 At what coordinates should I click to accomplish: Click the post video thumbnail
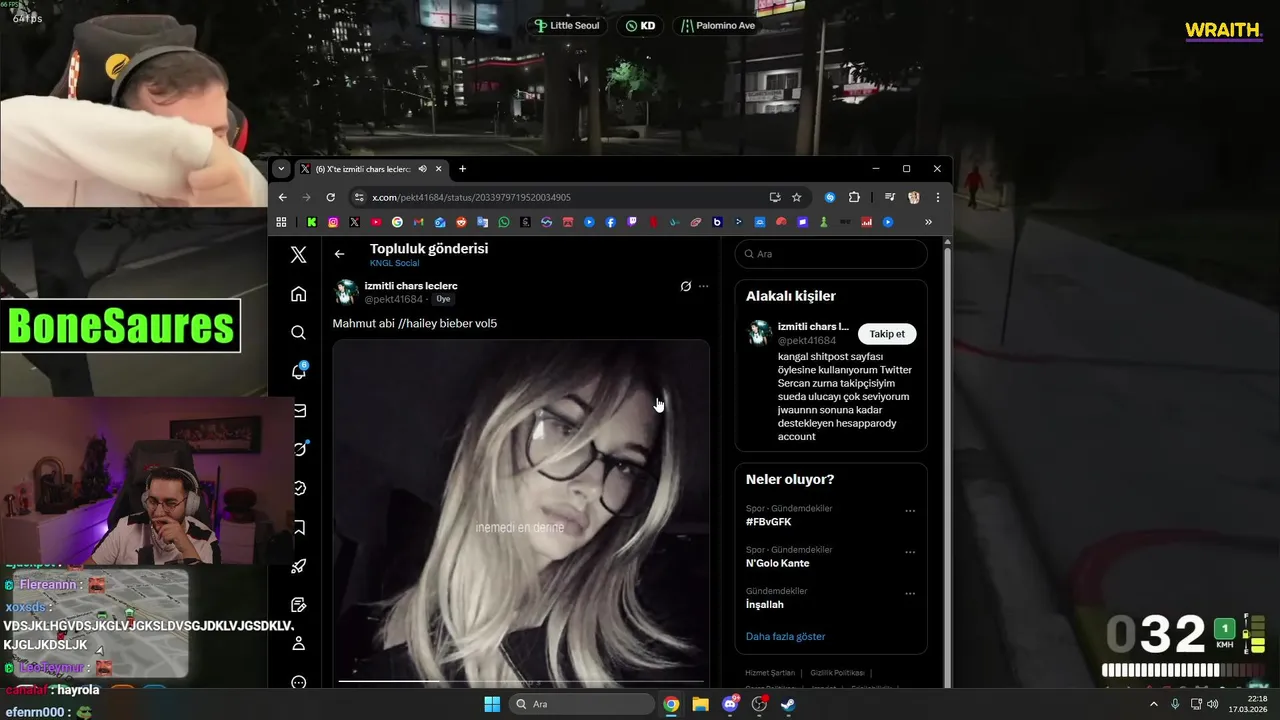[521, 513]
